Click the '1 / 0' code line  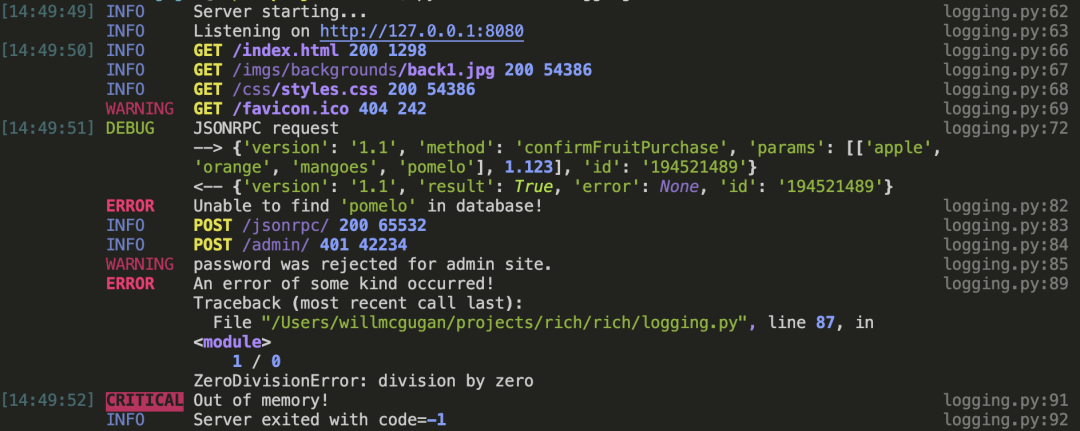(x=256, y=361)
